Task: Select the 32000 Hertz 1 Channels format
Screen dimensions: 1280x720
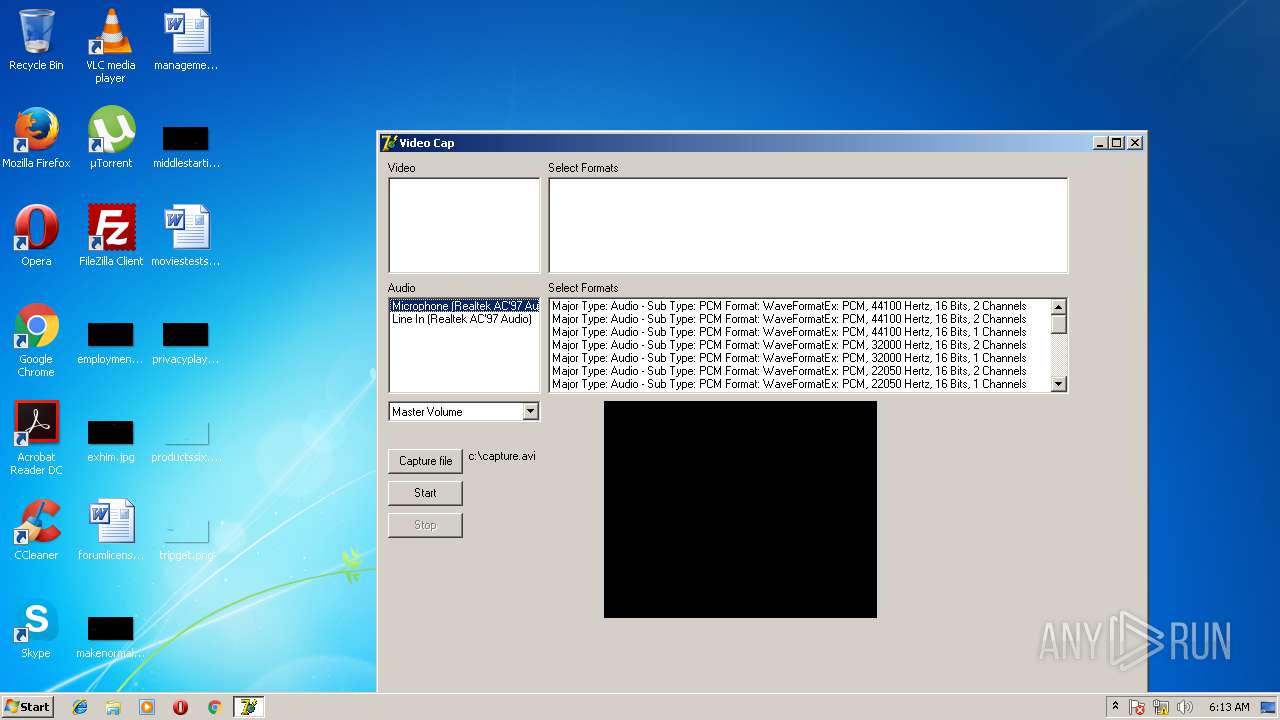Action: point(800,358)
